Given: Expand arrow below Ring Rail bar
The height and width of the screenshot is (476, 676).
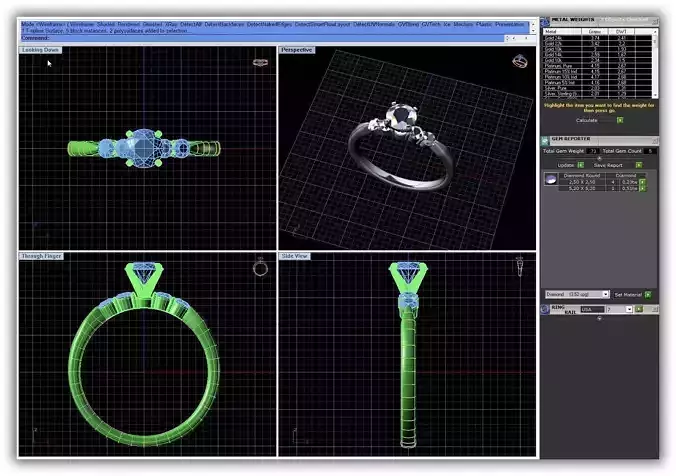Looking at the screenshot, I should coord(599,319).
